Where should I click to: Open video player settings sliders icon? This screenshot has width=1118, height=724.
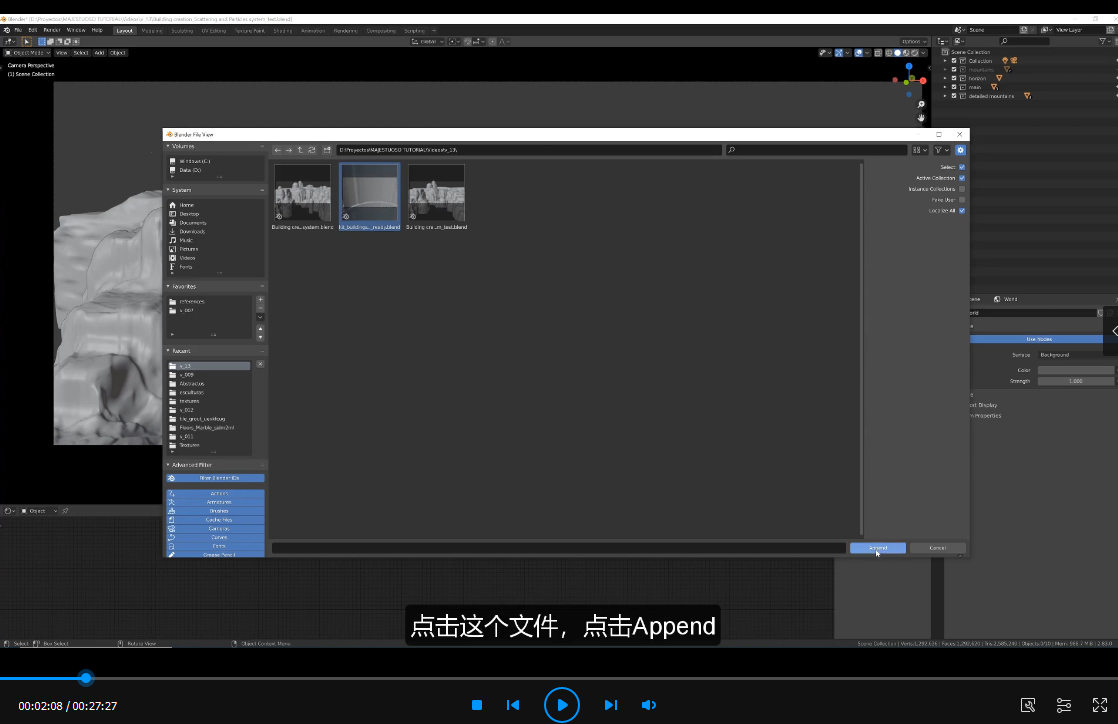point(1064,705)
